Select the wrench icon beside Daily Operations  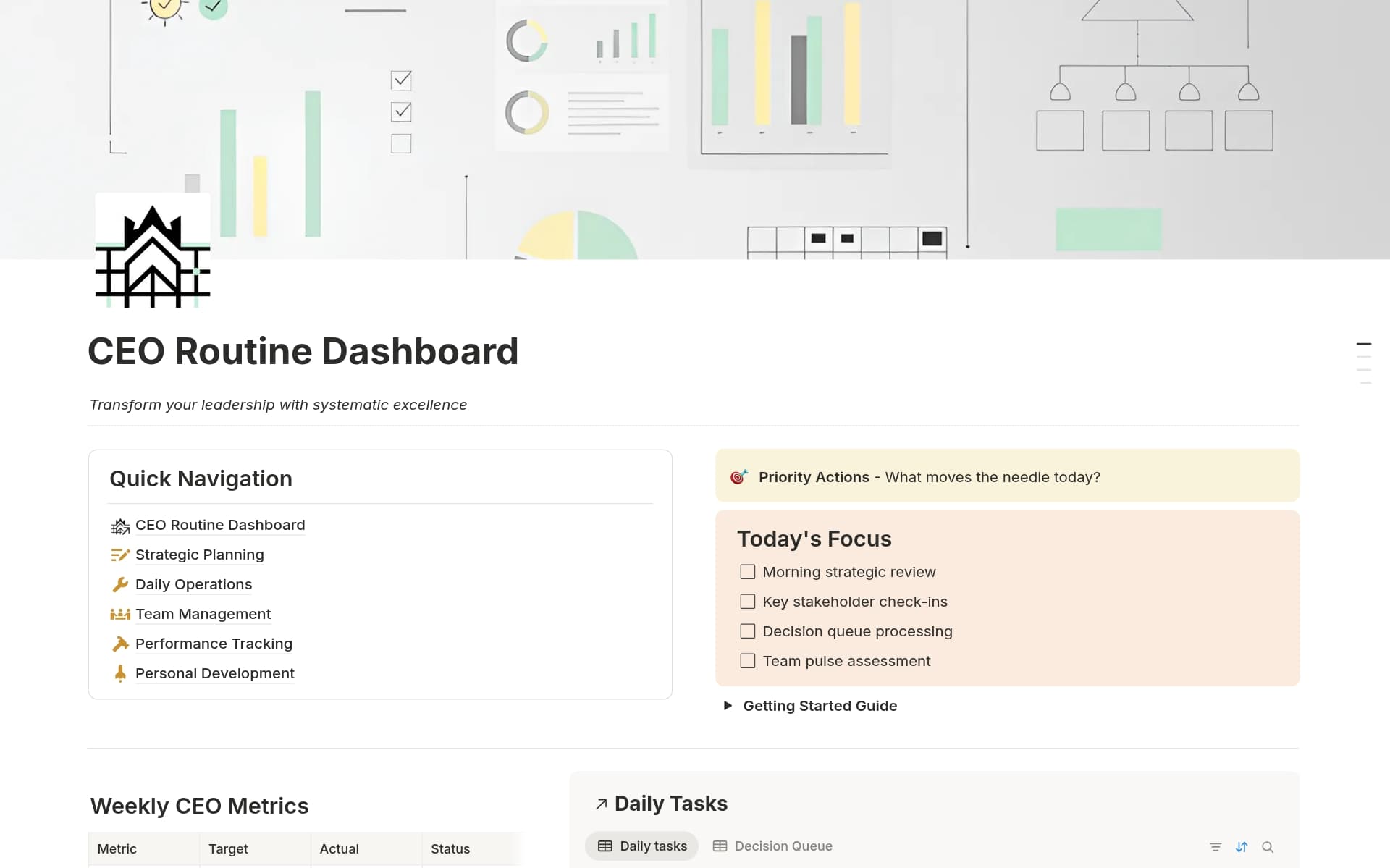(x=120, y=584)
